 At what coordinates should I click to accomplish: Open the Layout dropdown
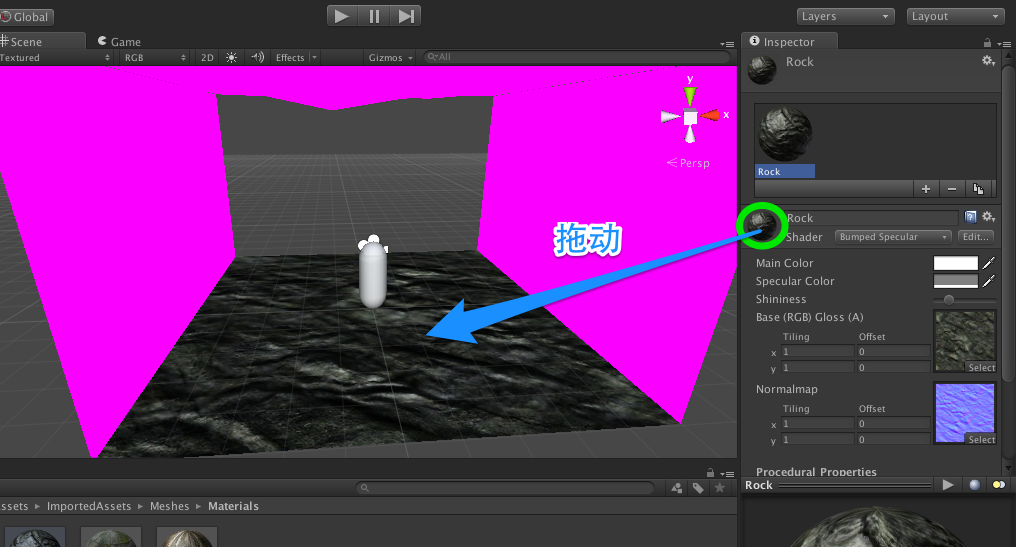[956, 16]
